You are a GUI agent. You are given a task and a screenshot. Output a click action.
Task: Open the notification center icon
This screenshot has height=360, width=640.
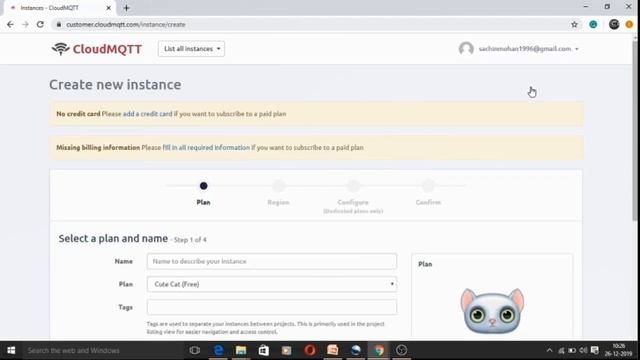click(595, 350)
